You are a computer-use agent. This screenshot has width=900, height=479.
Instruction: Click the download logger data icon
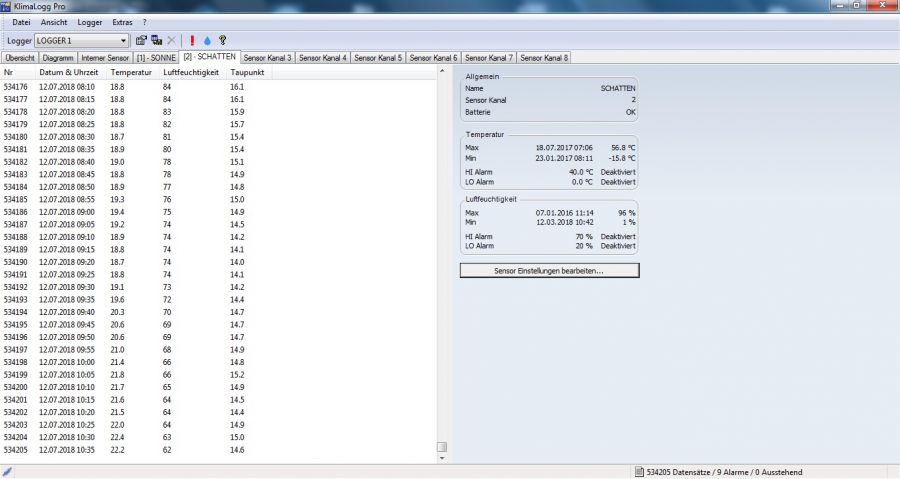pyautogui.click(x=157, y=41)
